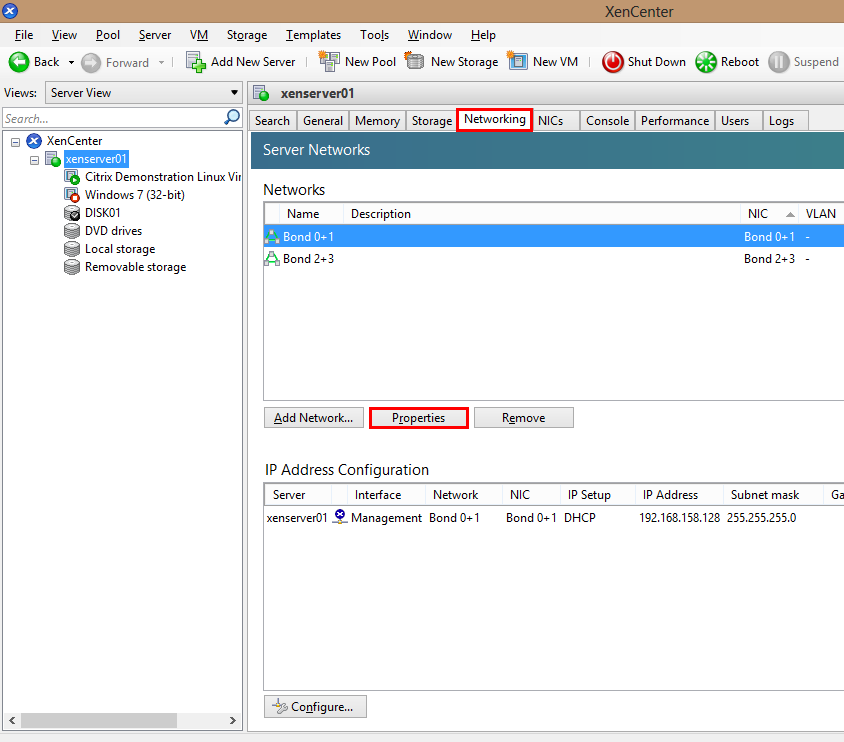The height and width of the screenshot is (742, 844).
Task: Sort networks by the NIC column header
Action: pos(758,214)
